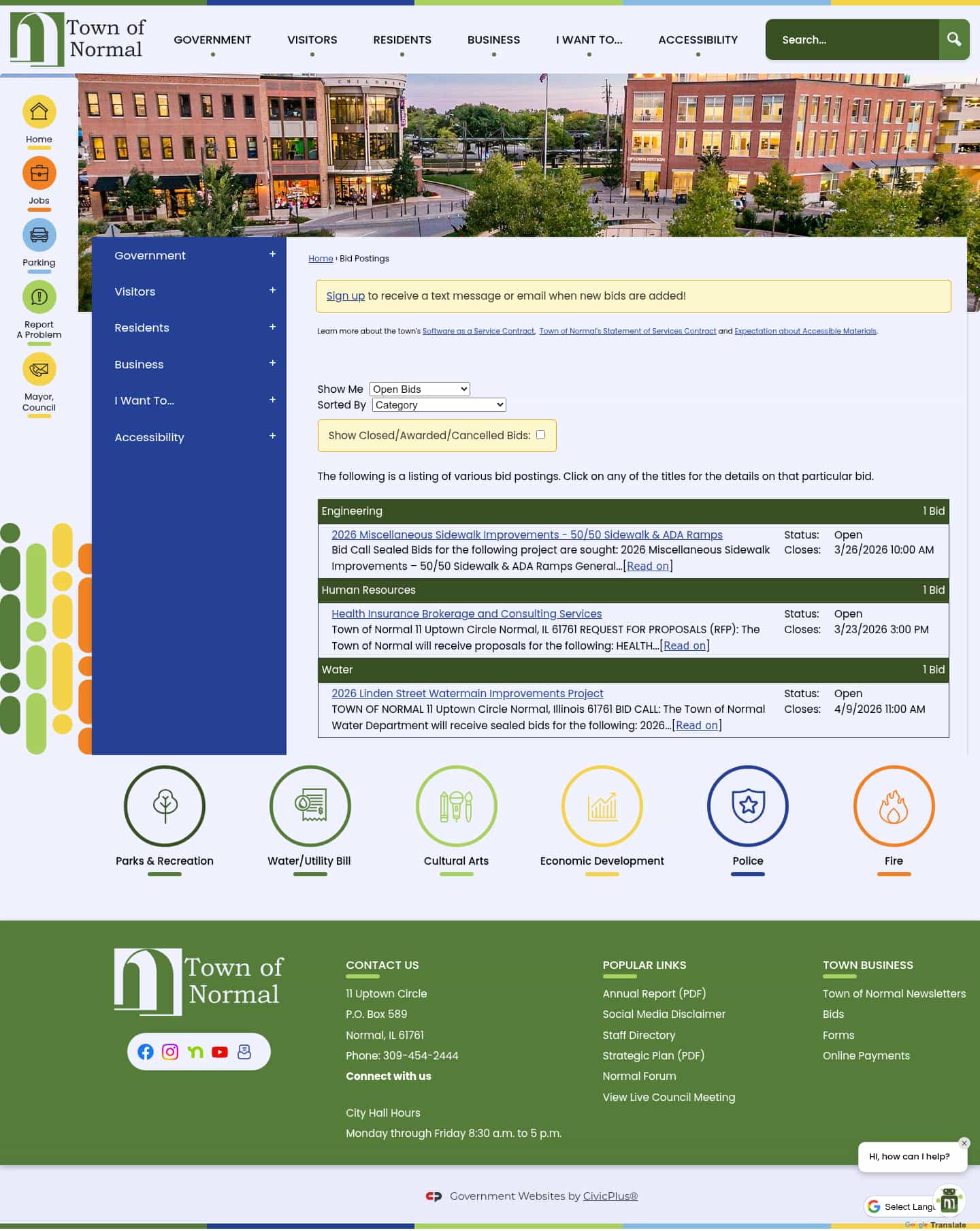The width and height of the screenshot is (980, 1231).
Task: Open View Live Council Meeting link
Action: 668,1097
